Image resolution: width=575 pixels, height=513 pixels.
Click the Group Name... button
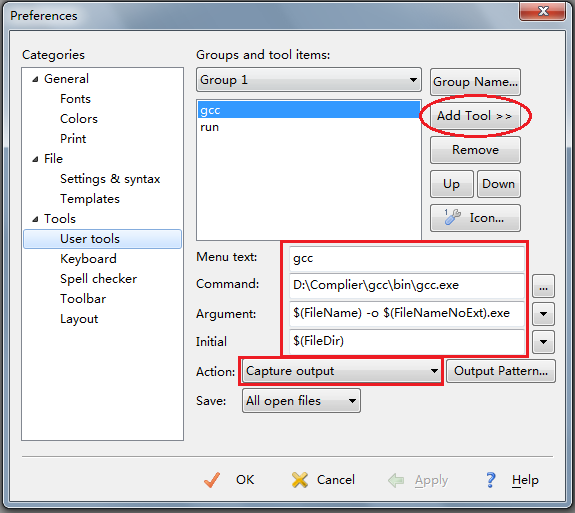(x=475, y=81)
